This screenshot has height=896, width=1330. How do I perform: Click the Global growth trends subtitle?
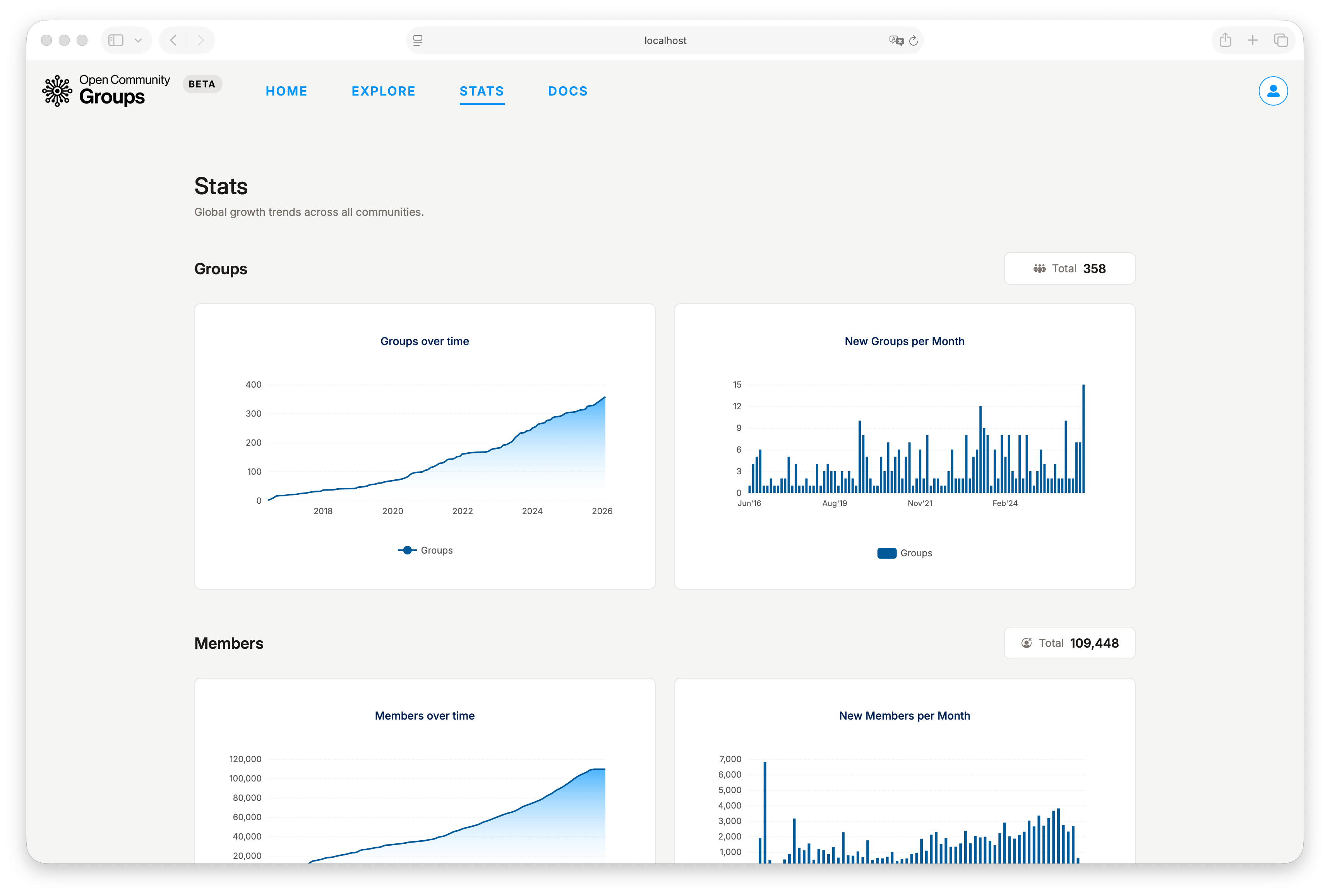[x=309, y=212]
